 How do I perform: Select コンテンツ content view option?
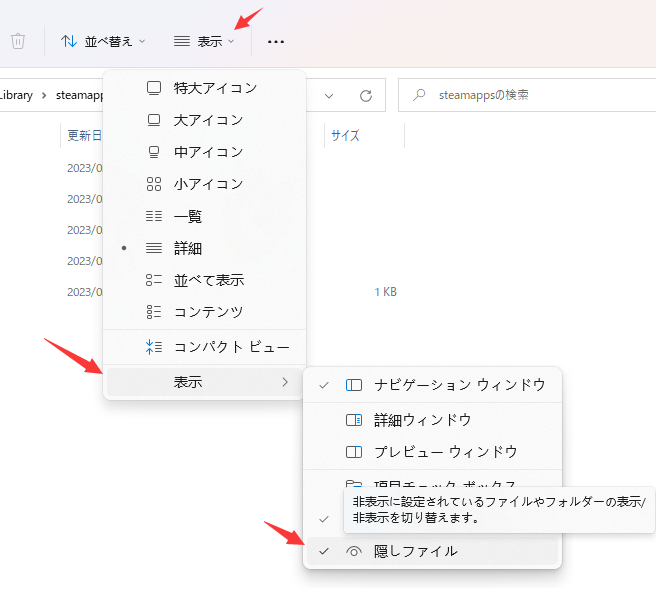(x=204, y=312)
